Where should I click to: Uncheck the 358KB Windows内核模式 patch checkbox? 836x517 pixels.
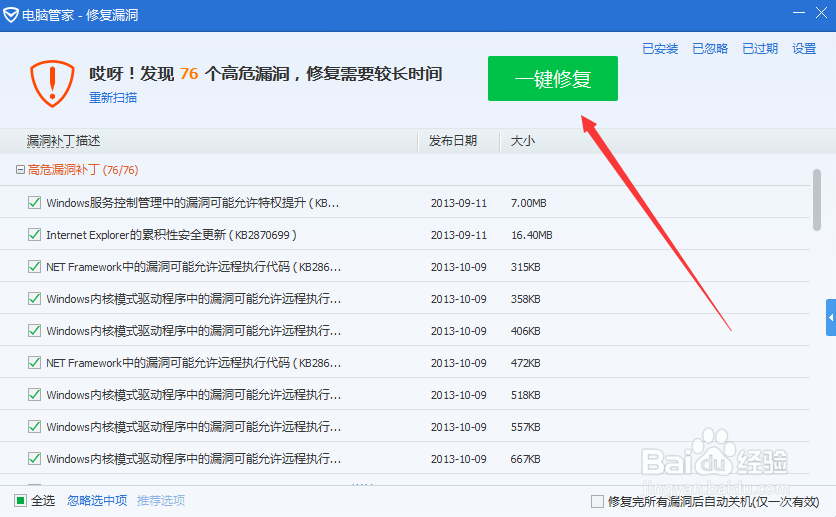tap(34, 298)
